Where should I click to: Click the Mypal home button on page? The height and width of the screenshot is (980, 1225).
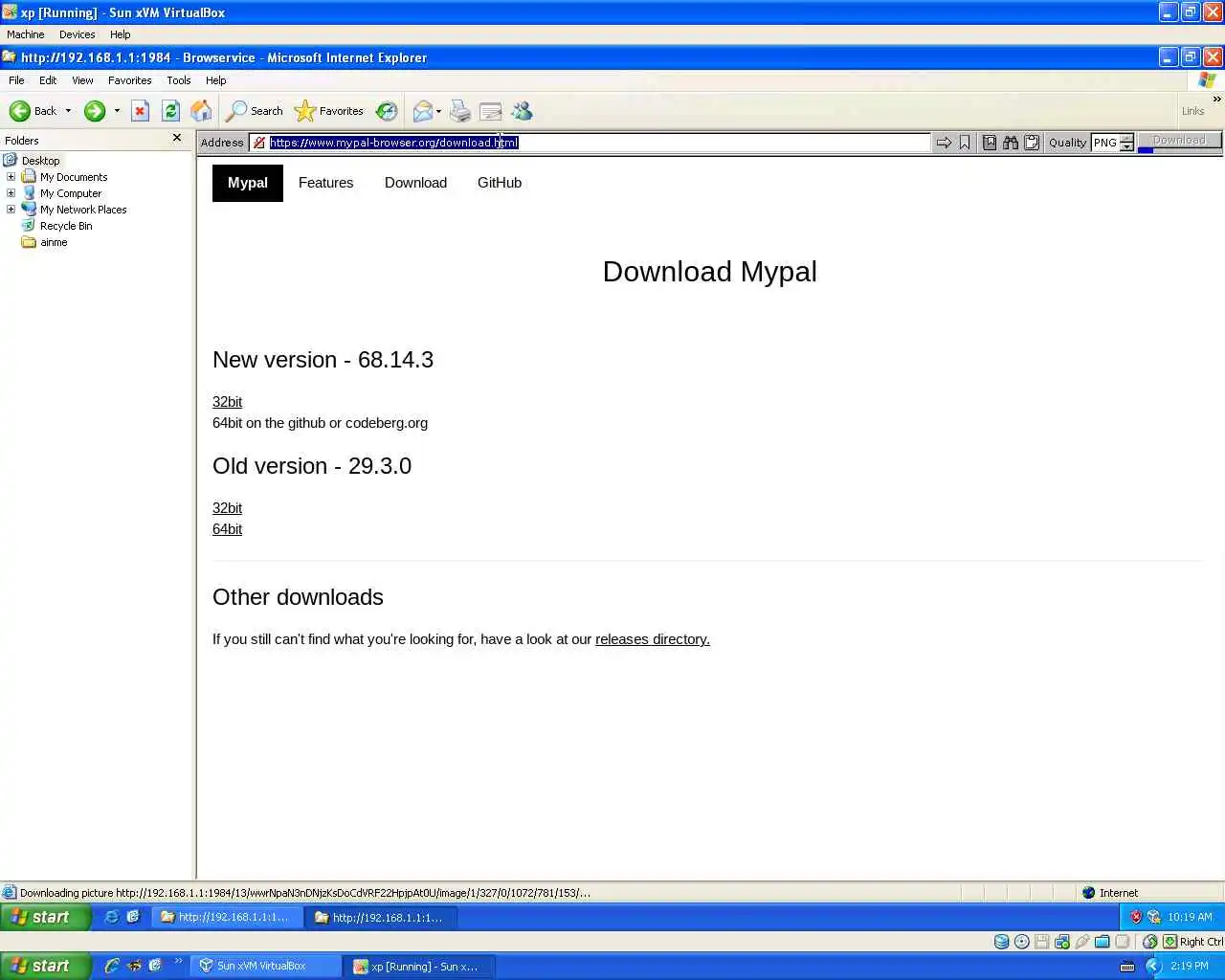click(248, 183)
